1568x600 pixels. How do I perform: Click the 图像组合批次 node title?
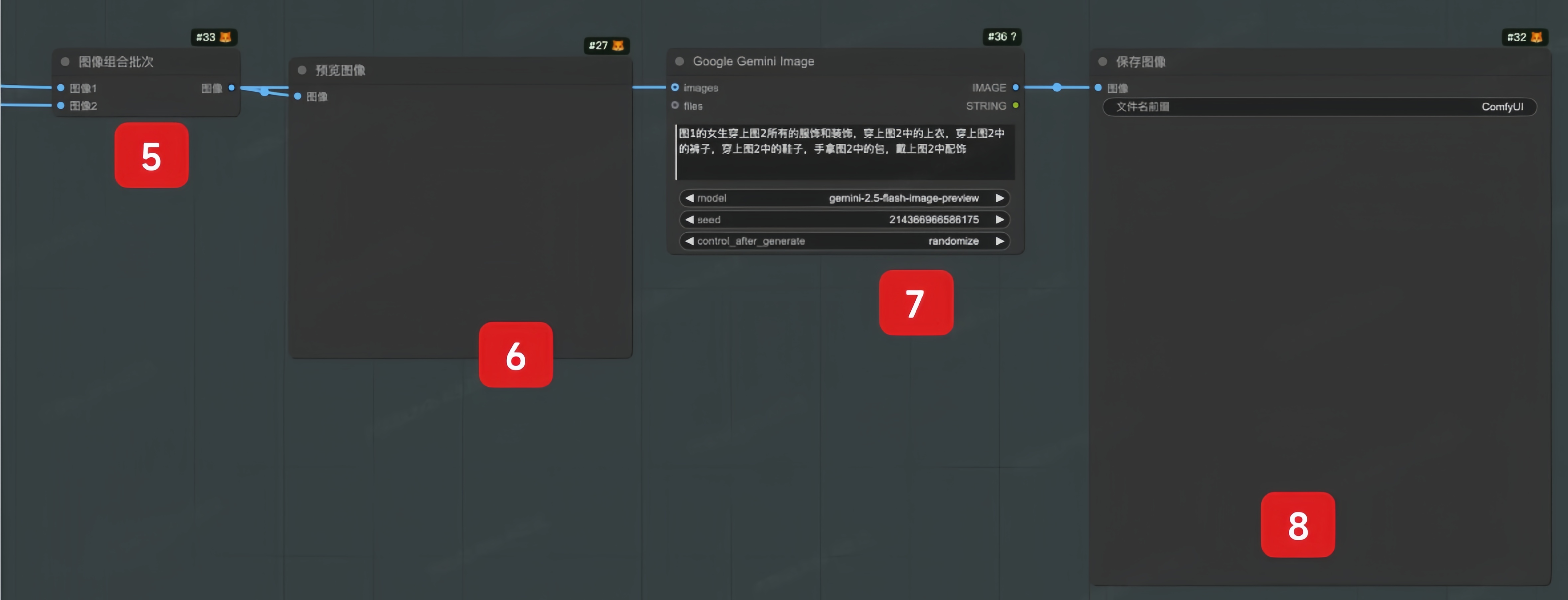(116, 62)
